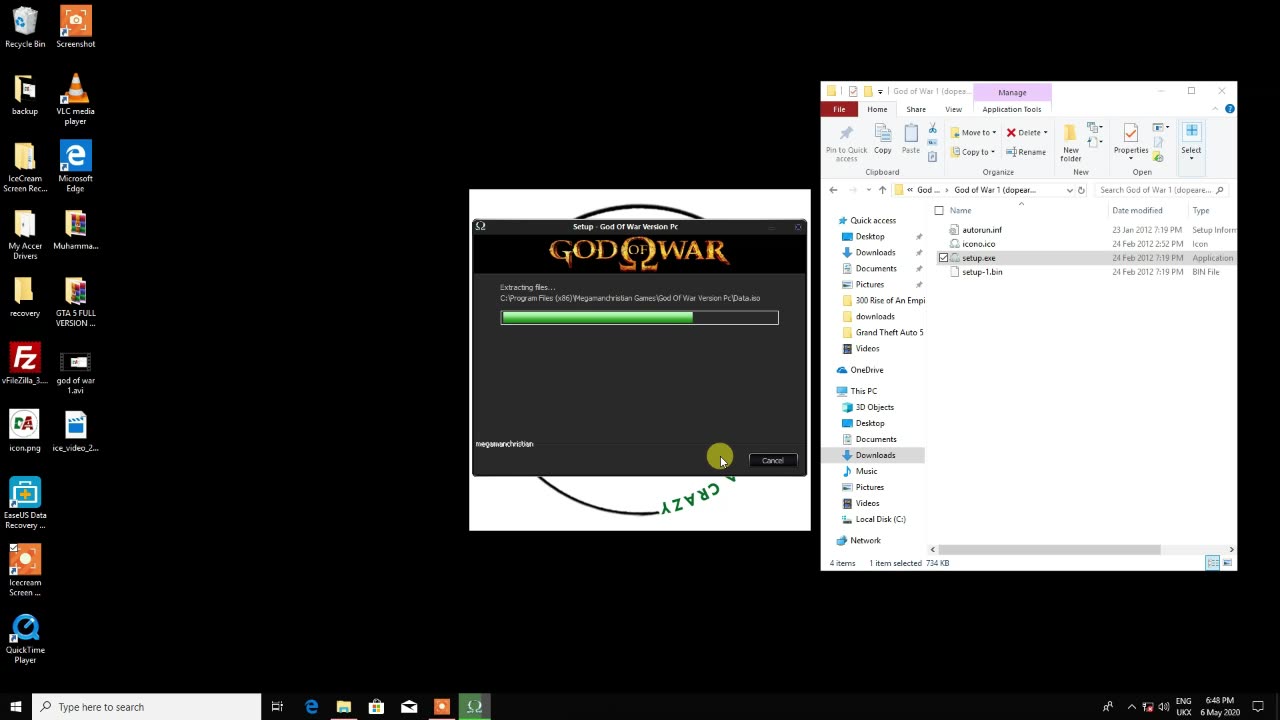Viewport: 1280px width, 720px height.
Task: Cancel the God of War setup extraction
Action: tap(773, 461)
